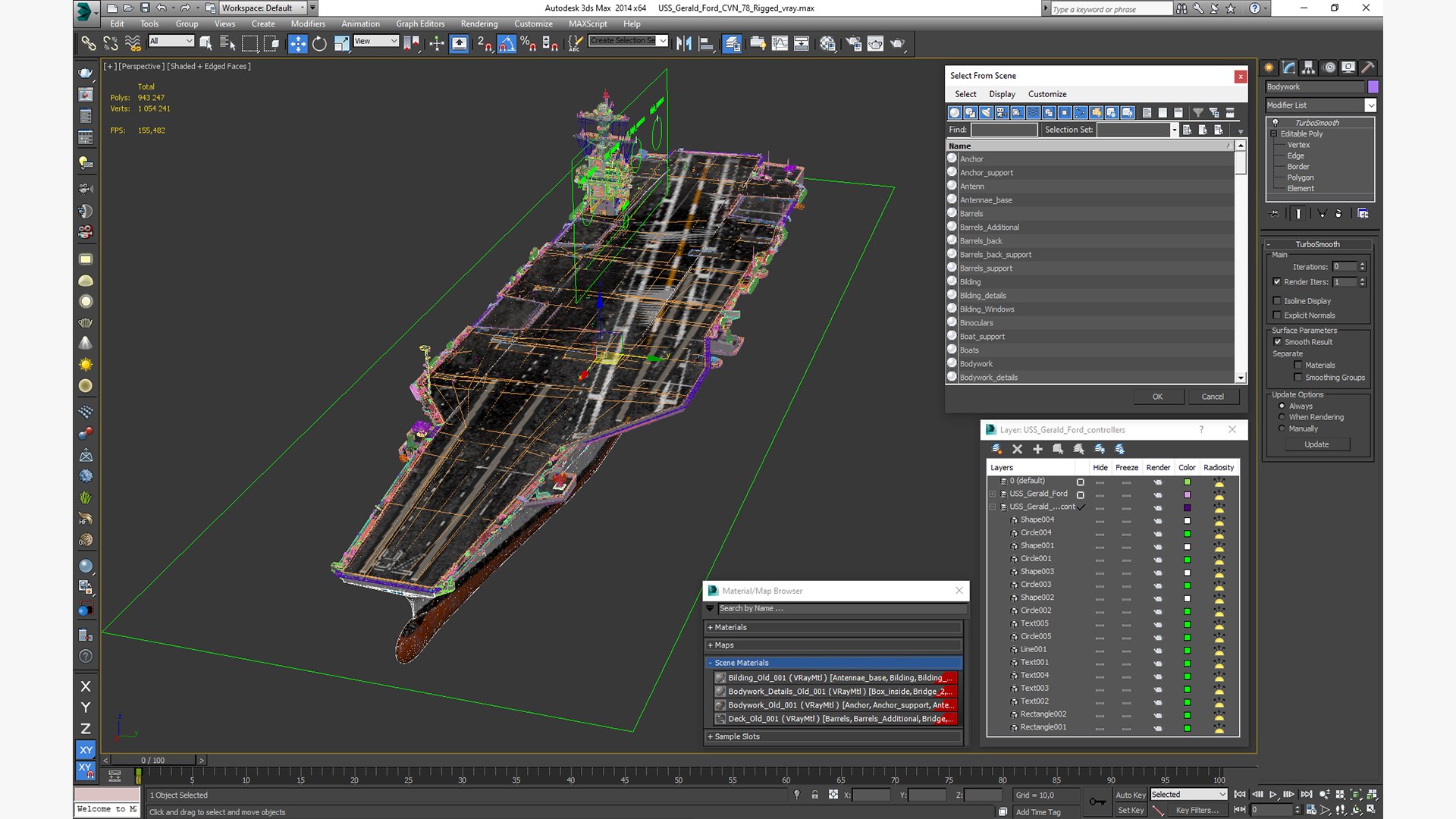Select the When Rendering radio button
This screenshot has height=819, width=1456.
1282,417
